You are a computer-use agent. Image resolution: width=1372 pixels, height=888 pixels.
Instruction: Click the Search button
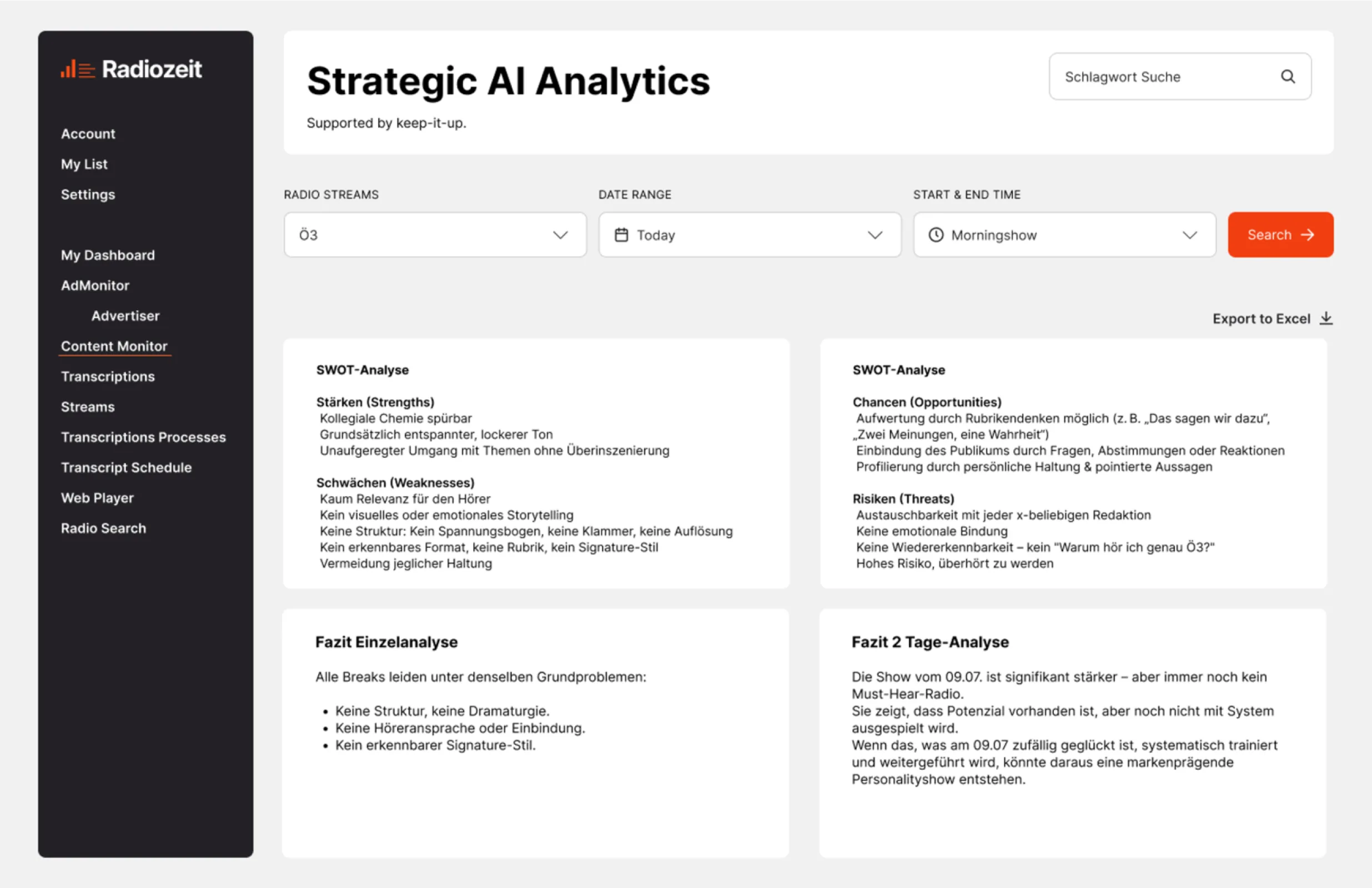pyautogui.click(x=1280, y=235)
